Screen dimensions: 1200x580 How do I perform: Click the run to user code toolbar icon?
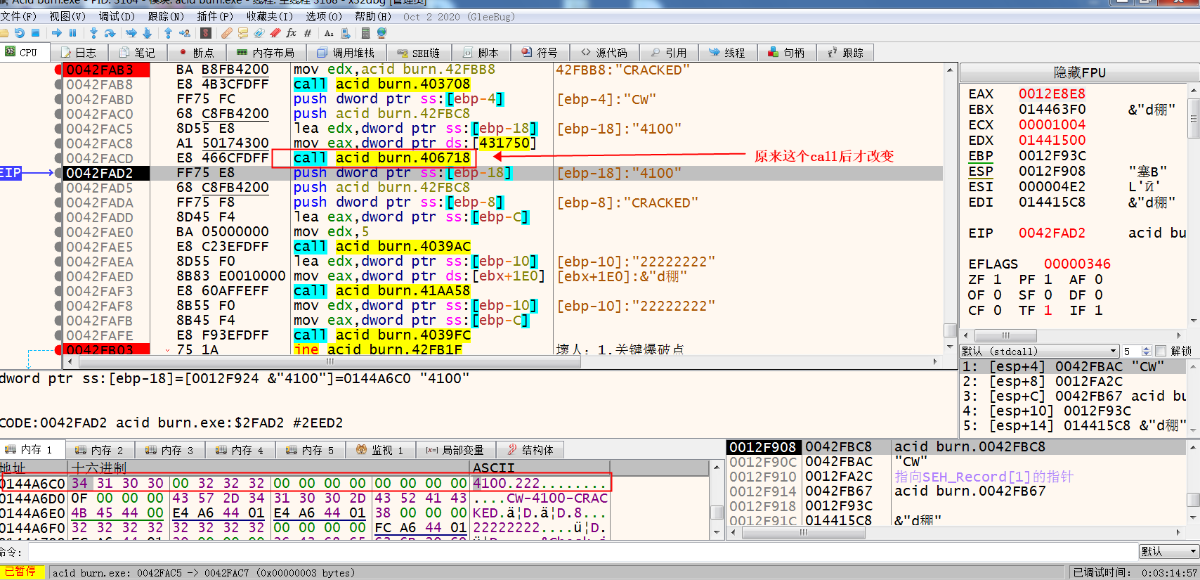(x=184, y=33)
